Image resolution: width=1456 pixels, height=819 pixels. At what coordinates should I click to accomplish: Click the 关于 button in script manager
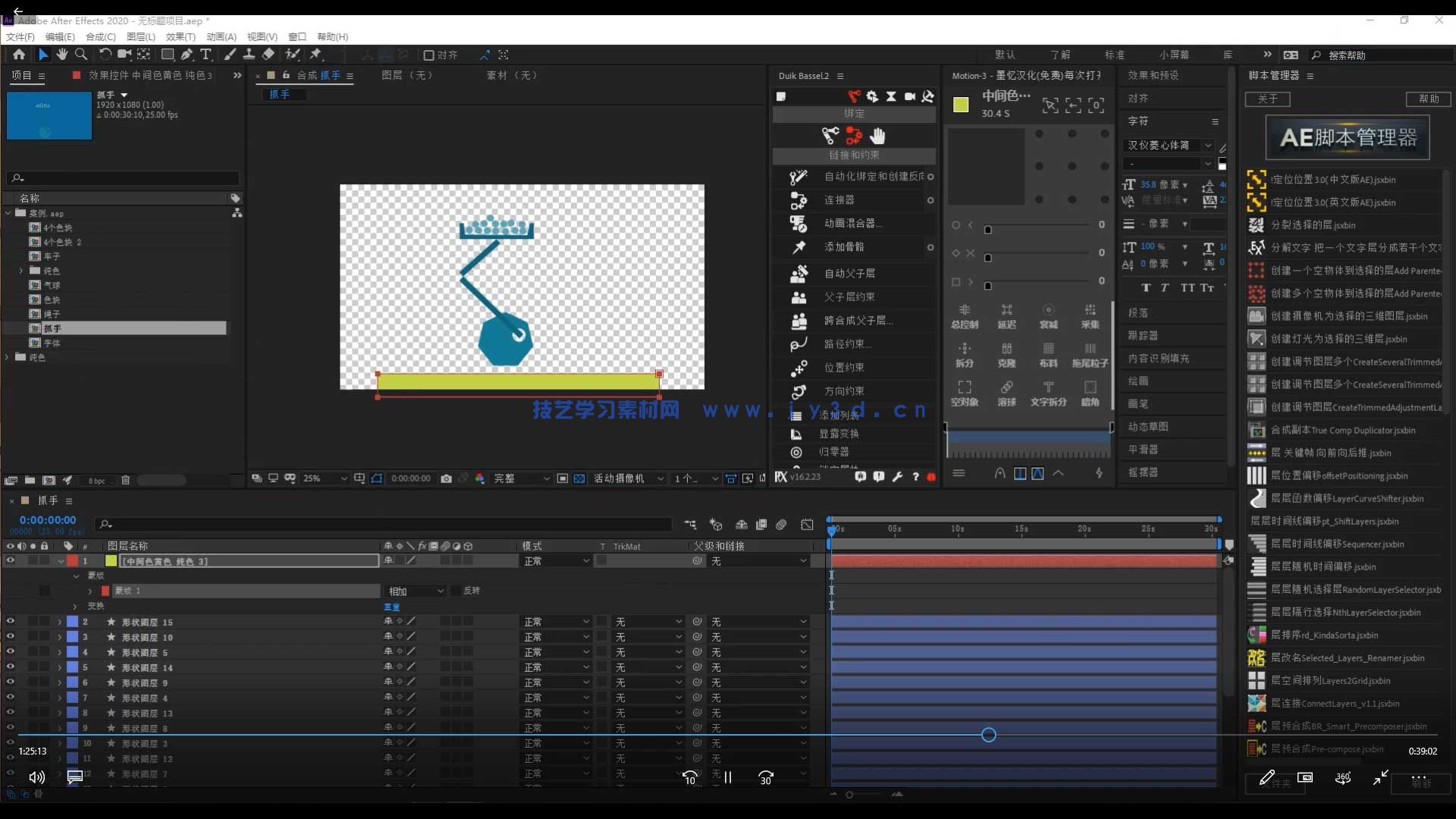[x=1267, y=99]
